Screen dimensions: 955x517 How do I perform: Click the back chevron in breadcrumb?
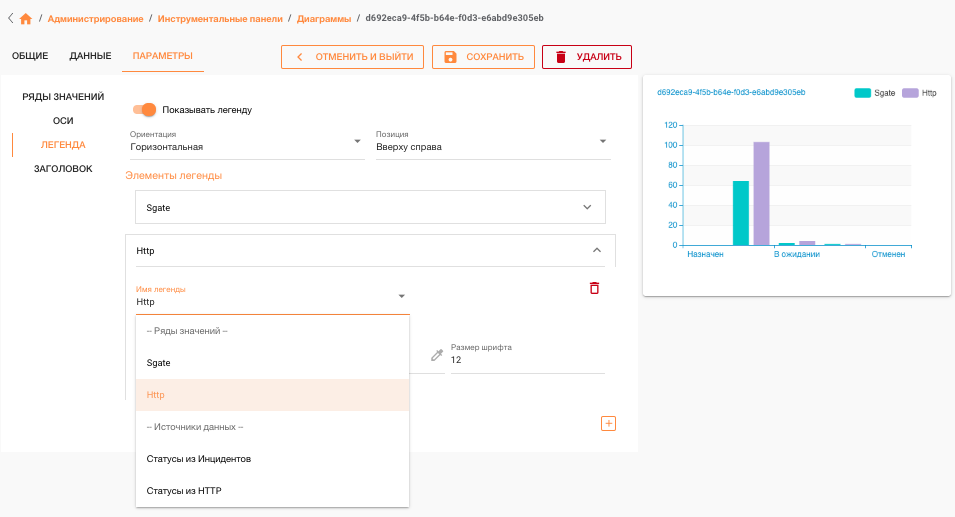pyautogui.click(x=10, y=18)
